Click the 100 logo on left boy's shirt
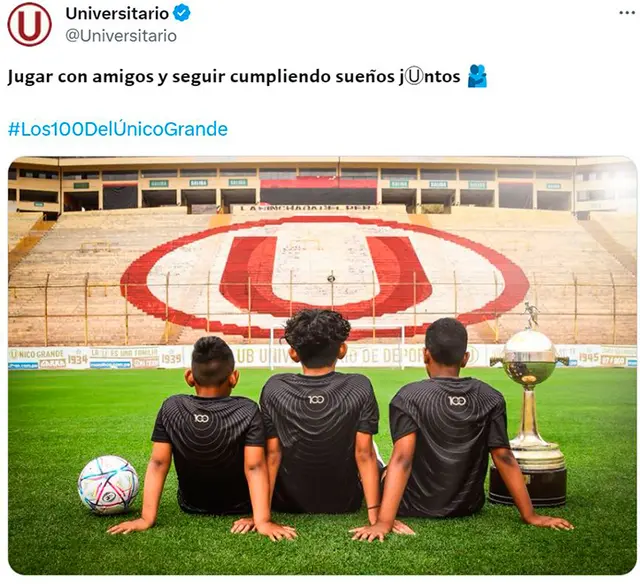Viewport: 640px width, 584px height. click(x=201, y=418)
